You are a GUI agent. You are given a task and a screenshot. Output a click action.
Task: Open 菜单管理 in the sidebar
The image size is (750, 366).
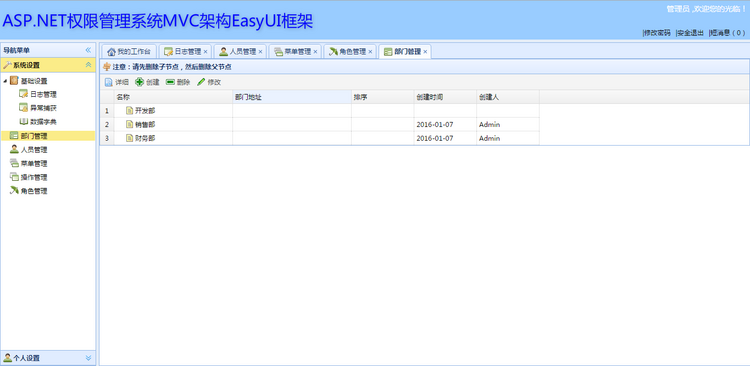[34, 164]
